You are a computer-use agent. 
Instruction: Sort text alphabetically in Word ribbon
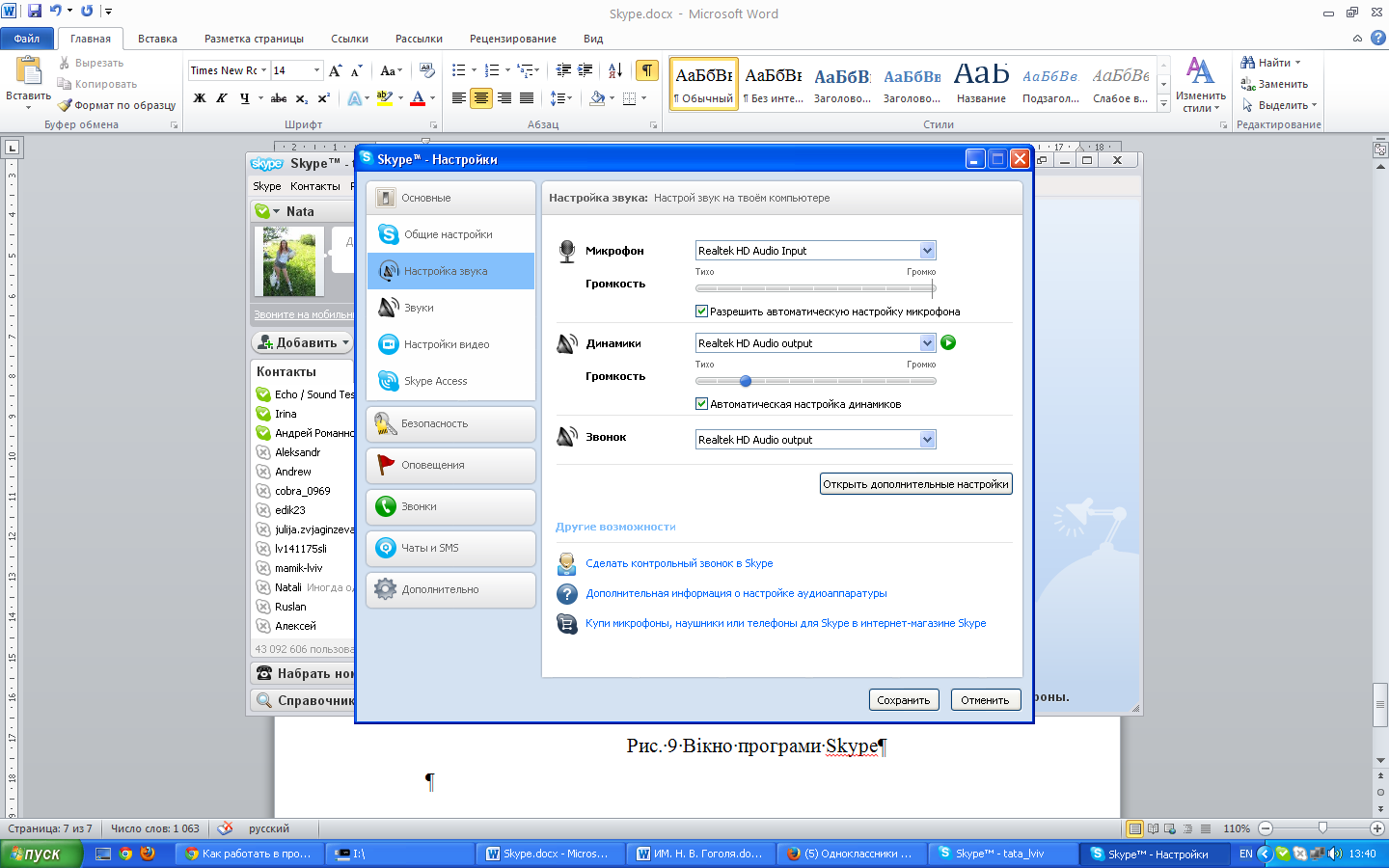(x=615, y=70)
